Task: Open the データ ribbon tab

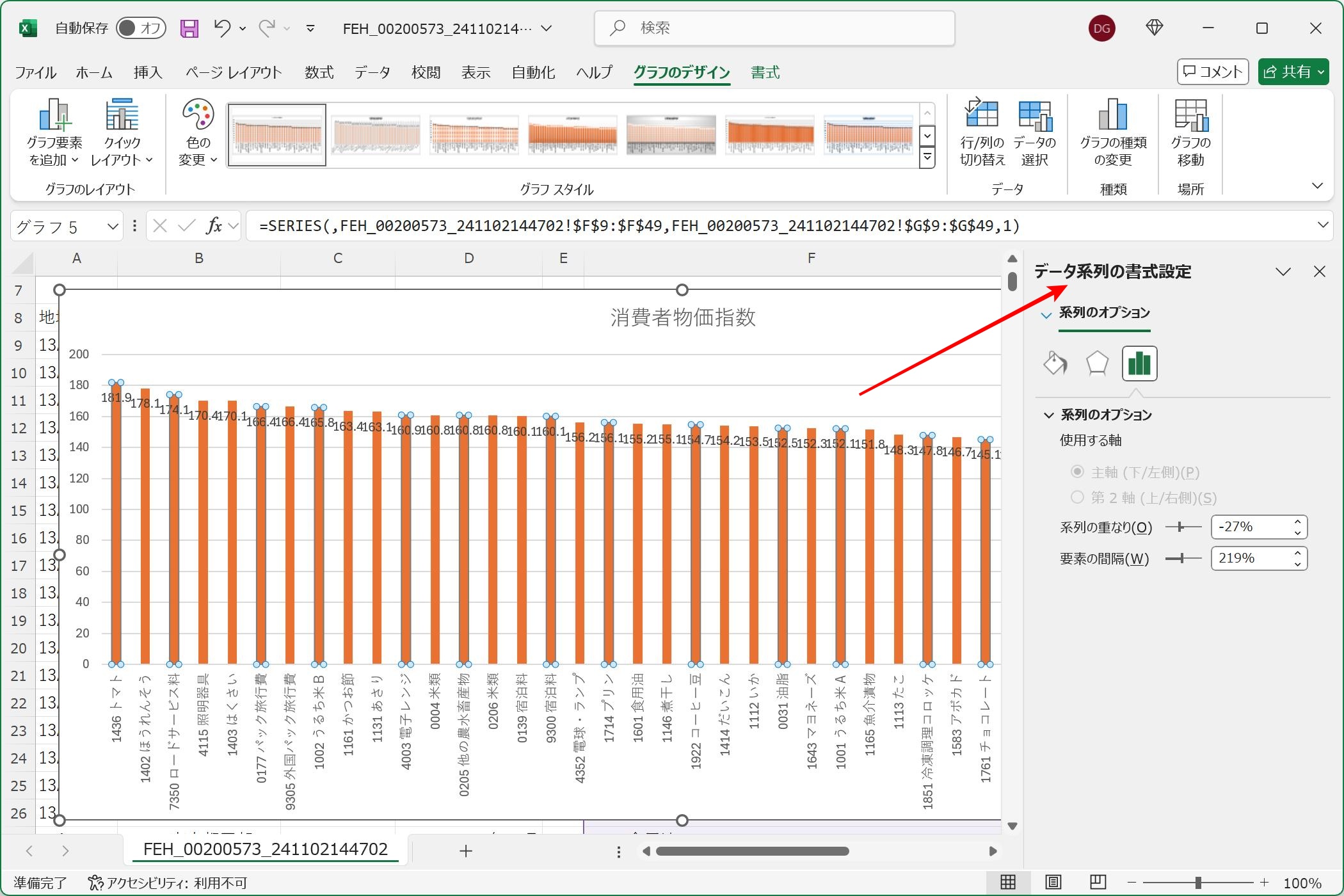Action: [372, 72]
